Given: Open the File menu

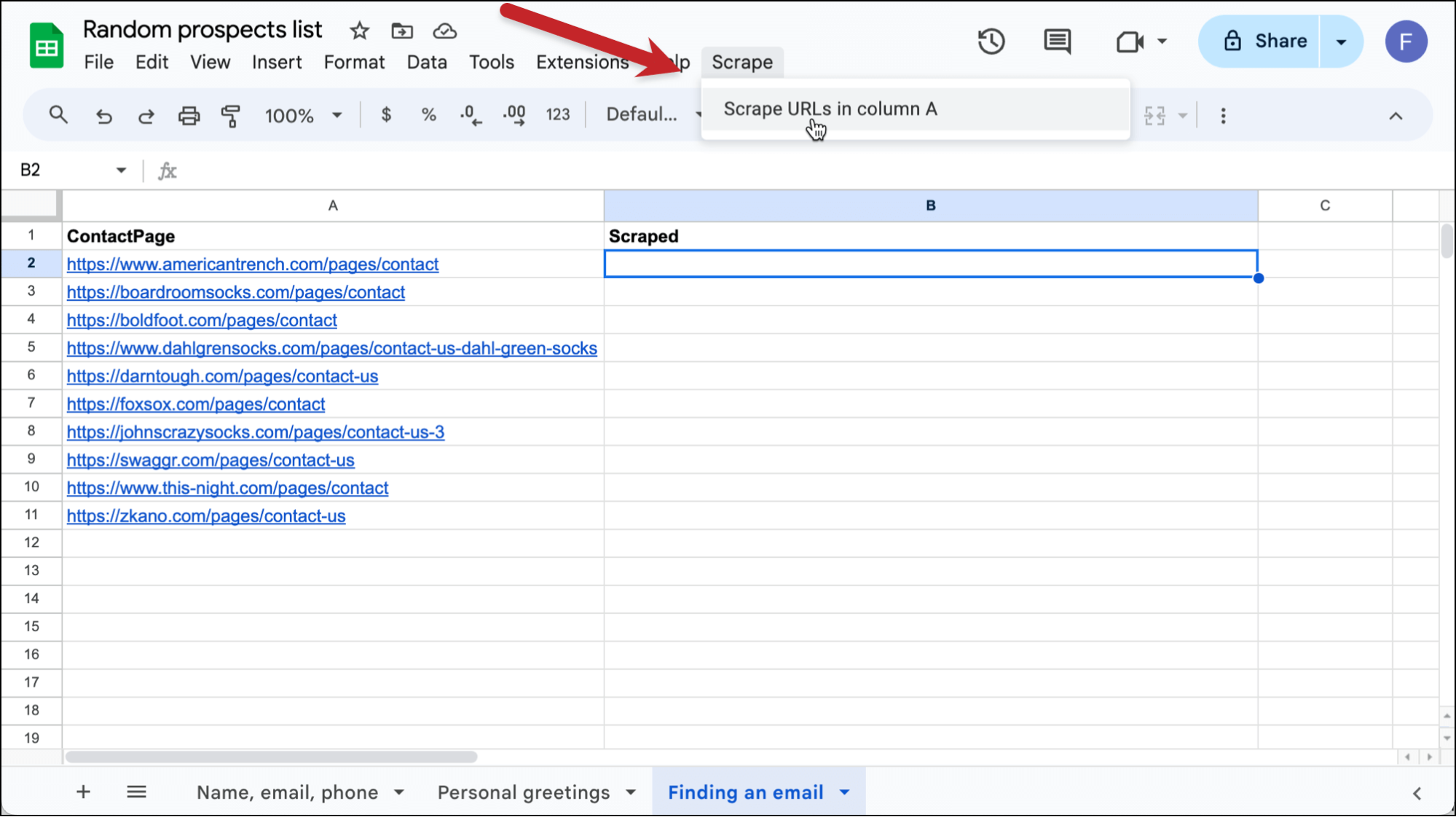Looking at the screenshot, I should (99, 63).
